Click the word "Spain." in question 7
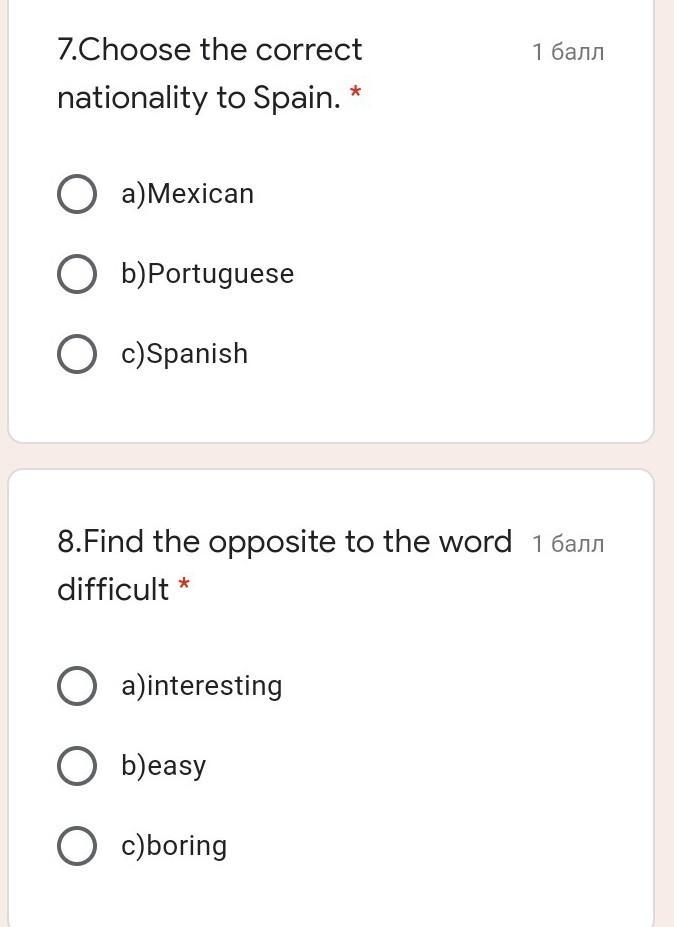The width and height of the screenshot is (674, 927). (x=297, y=98)
